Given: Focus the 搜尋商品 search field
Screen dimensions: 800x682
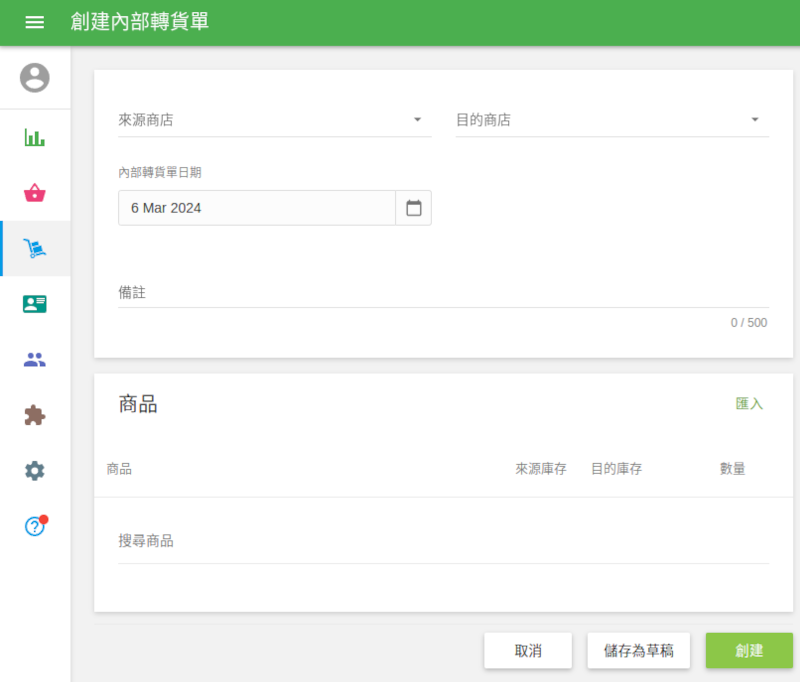Looking at the screenshot, I should coord(443,541).
